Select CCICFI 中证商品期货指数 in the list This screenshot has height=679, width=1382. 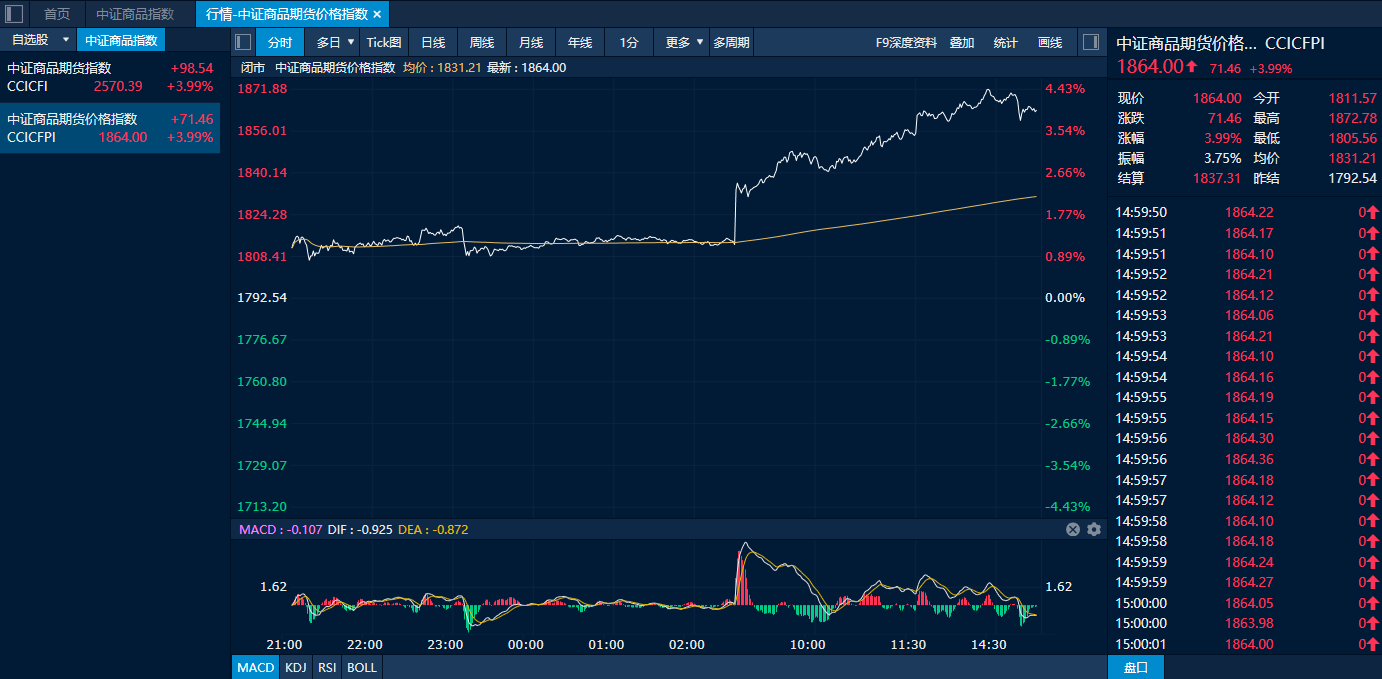tap(110, 77)
